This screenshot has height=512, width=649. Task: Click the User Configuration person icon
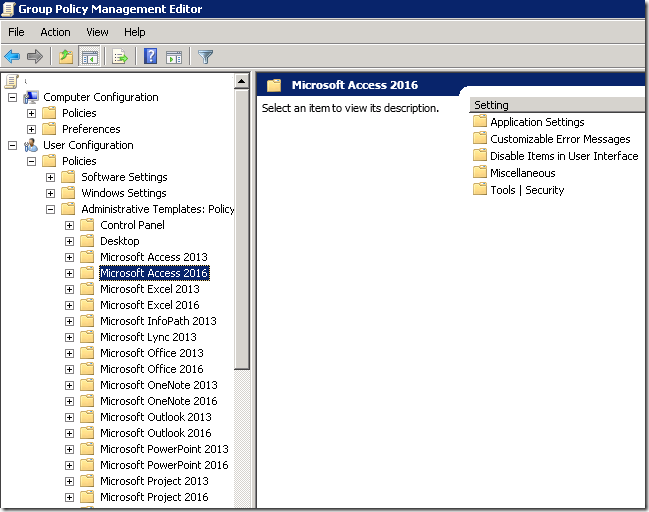click(x=31, y=145)
